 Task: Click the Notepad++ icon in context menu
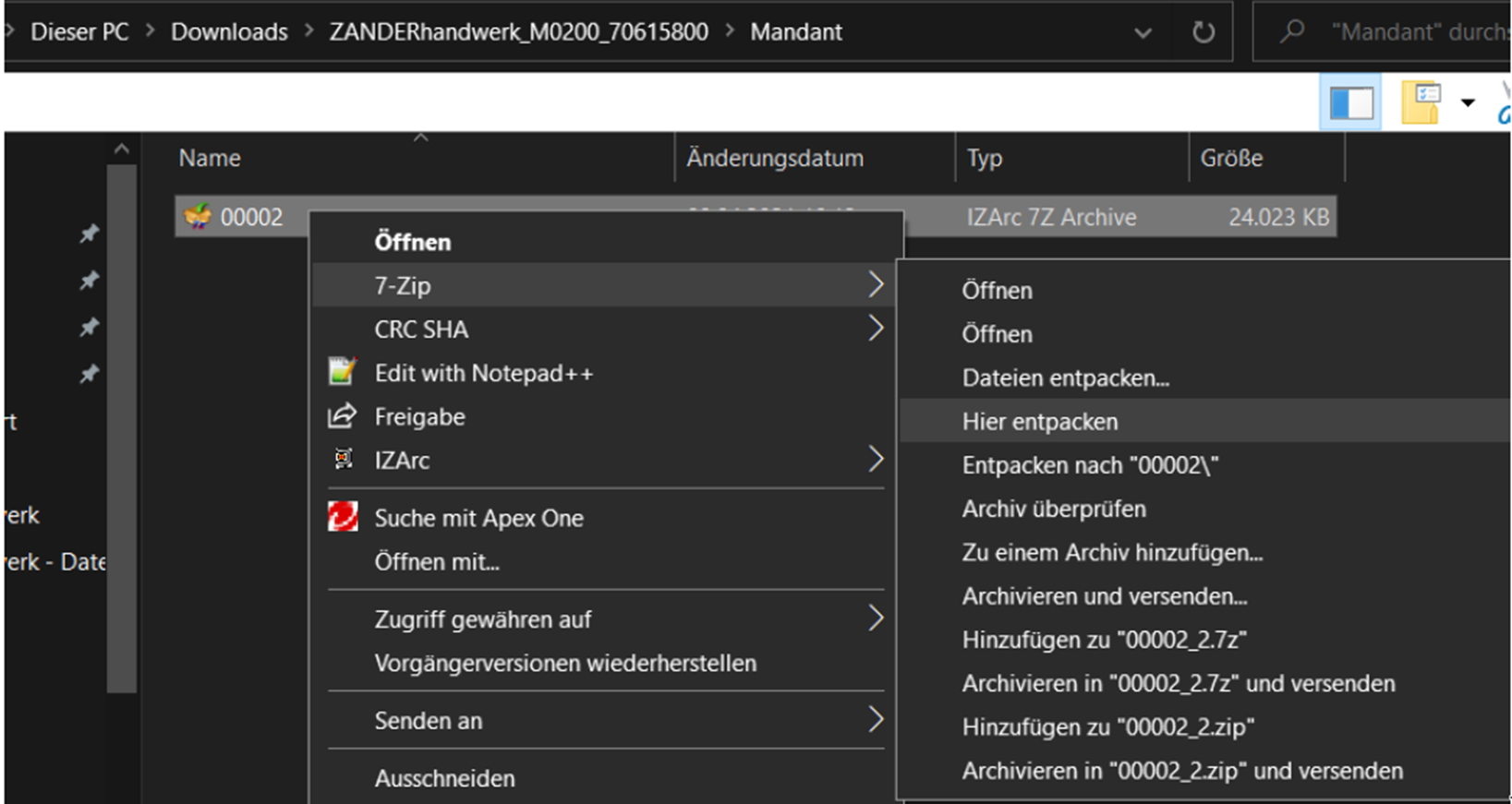342,373
